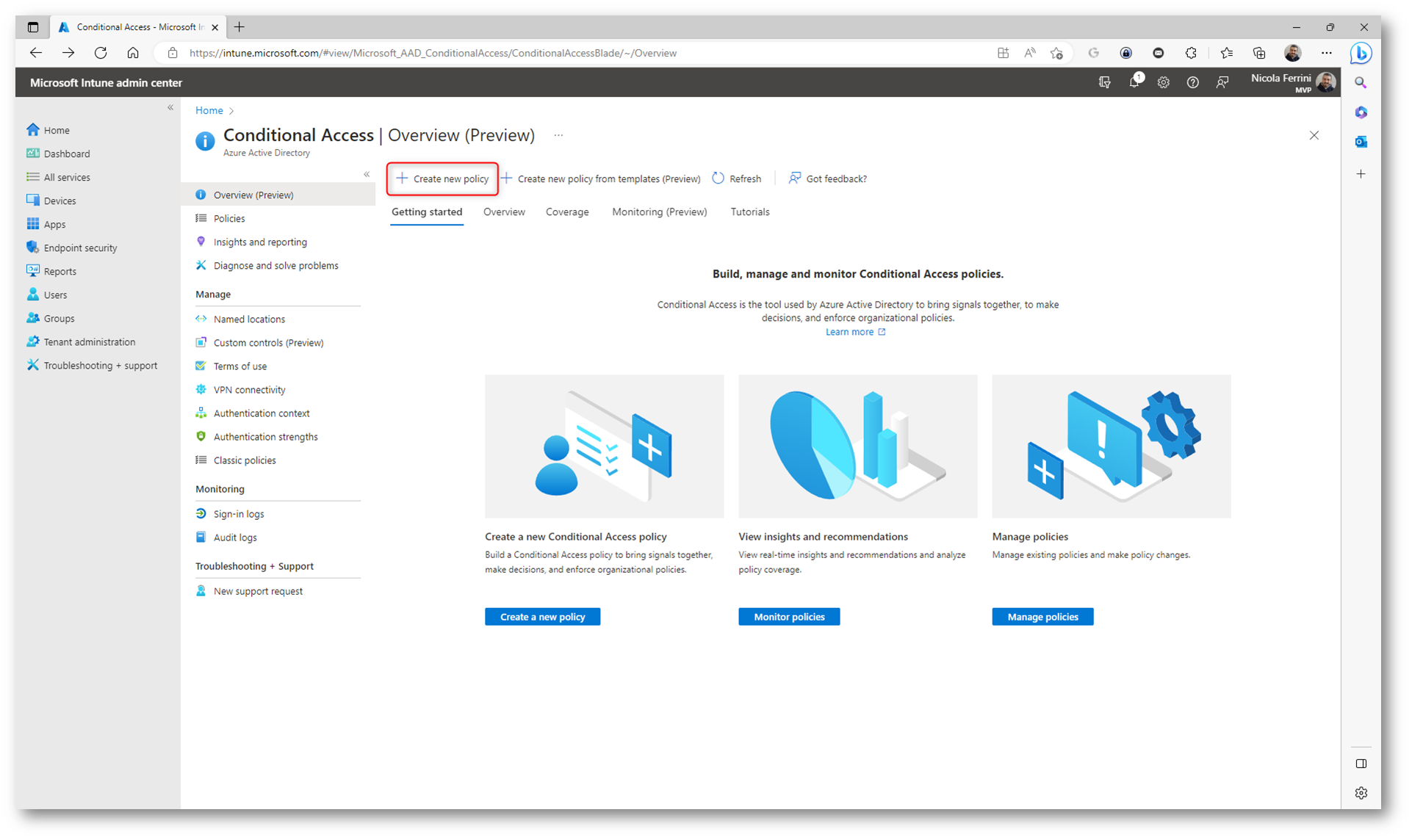Open Got feedback? option

[828, 178]
